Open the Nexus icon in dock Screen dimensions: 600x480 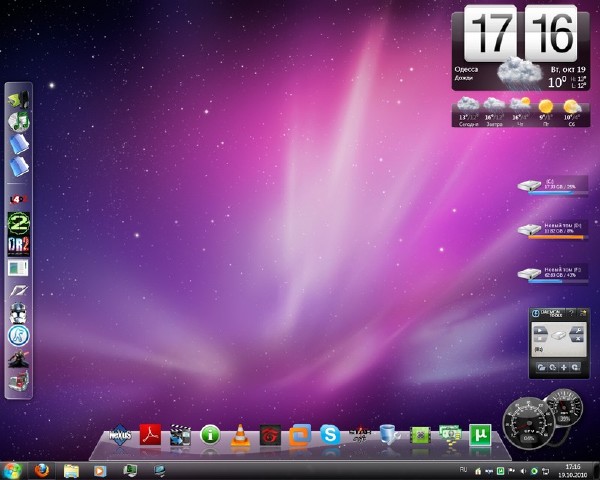coord(120,434)
